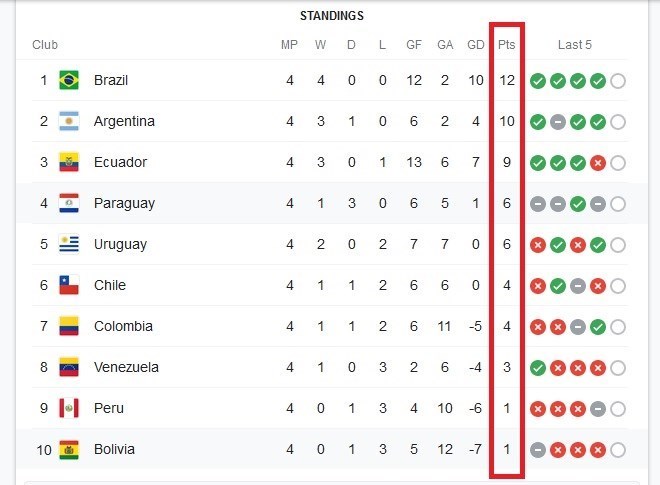This screenshot has width=660, height=485.
Task: Click the GD column header
Action: [475, 45]
